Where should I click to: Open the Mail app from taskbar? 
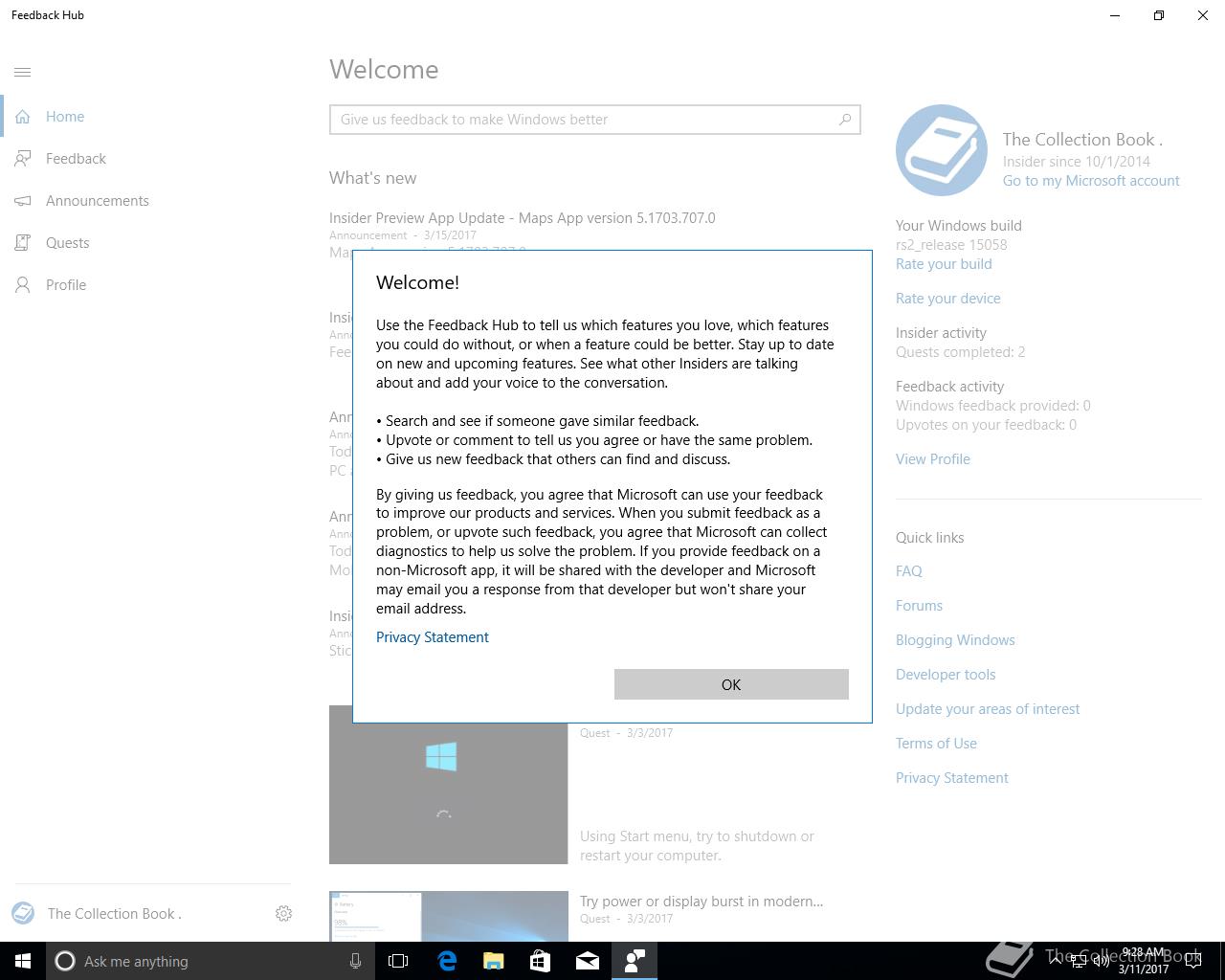[x=588, y=961]
